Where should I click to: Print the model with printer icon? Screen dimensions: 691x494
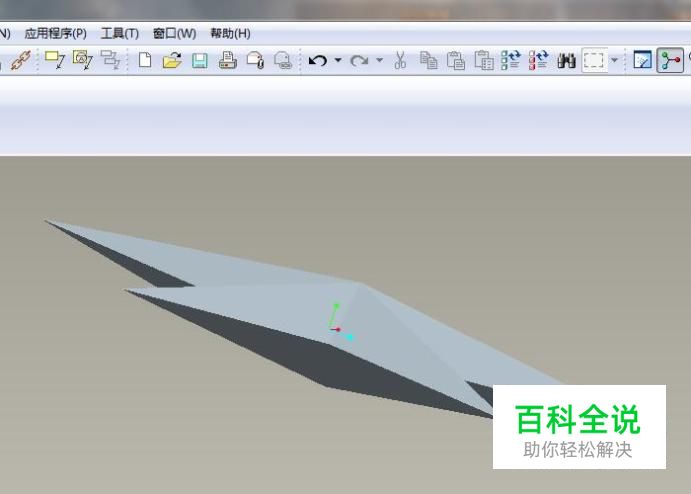click(x=227, y=60)
